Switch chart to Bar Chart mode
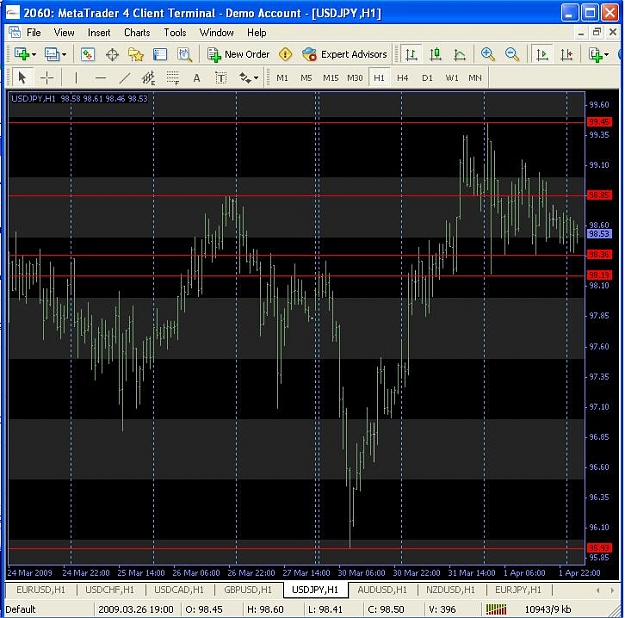Viewport: 625px width, 618px height. (411, 54)
